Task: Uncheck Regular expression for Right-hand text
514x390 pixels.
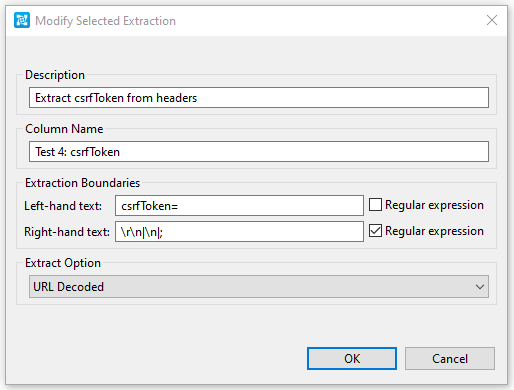Action: (x=375, y=231)
